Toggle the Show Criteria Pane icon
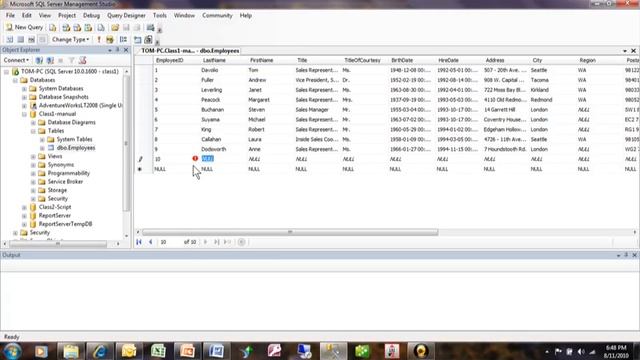The image size is (640, 360). click(20, 40)
